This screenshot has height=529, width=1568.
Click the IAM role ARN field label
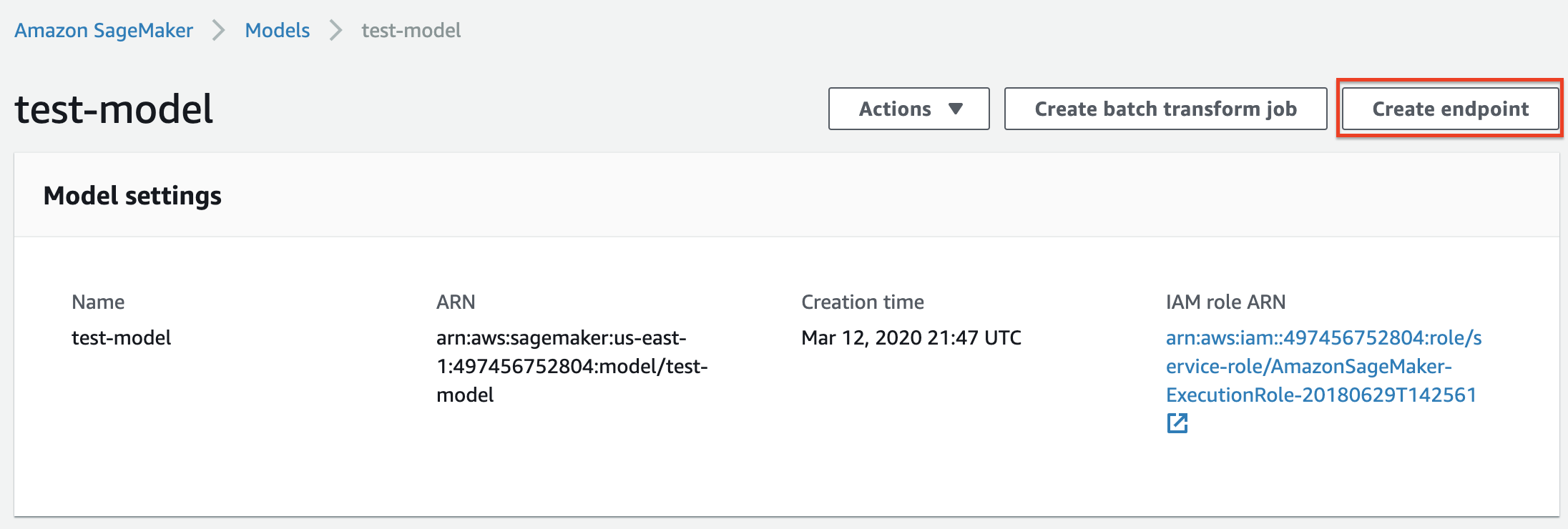click(x=1225, y=302)
